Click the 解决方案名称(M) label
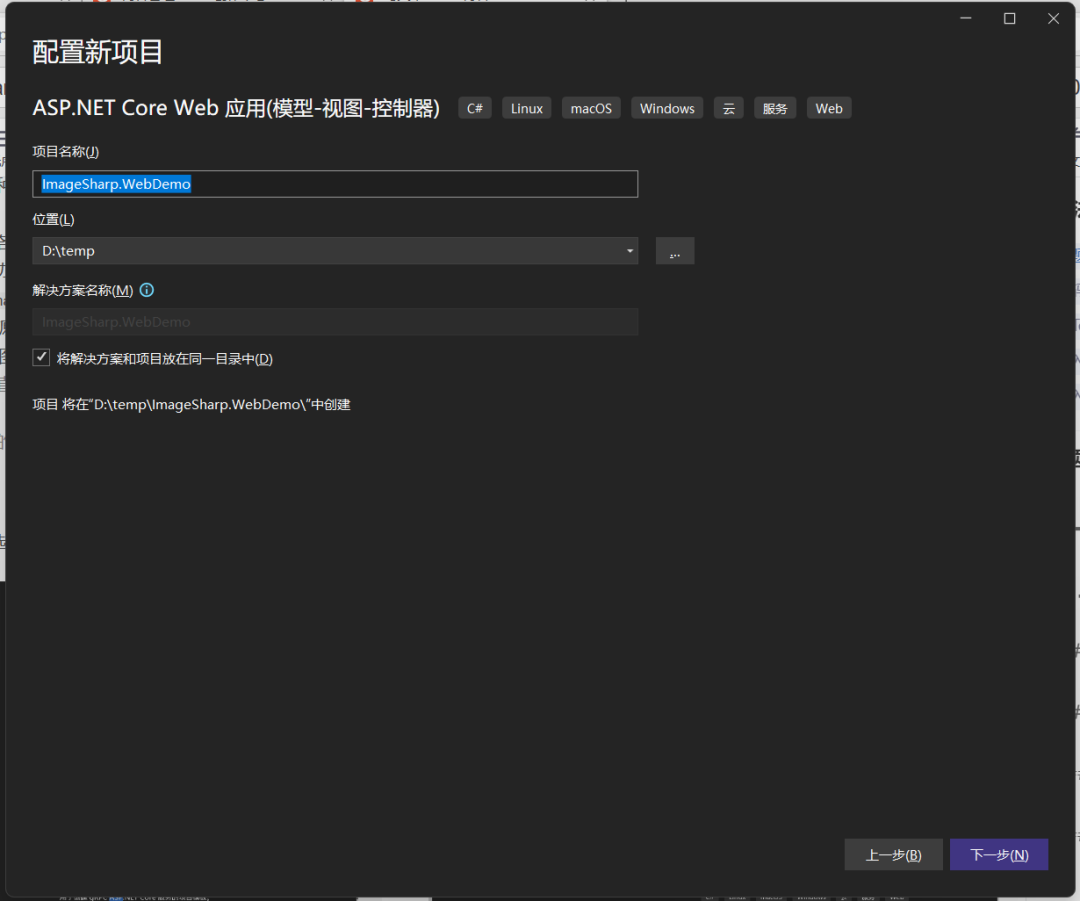 pos(83,290)
